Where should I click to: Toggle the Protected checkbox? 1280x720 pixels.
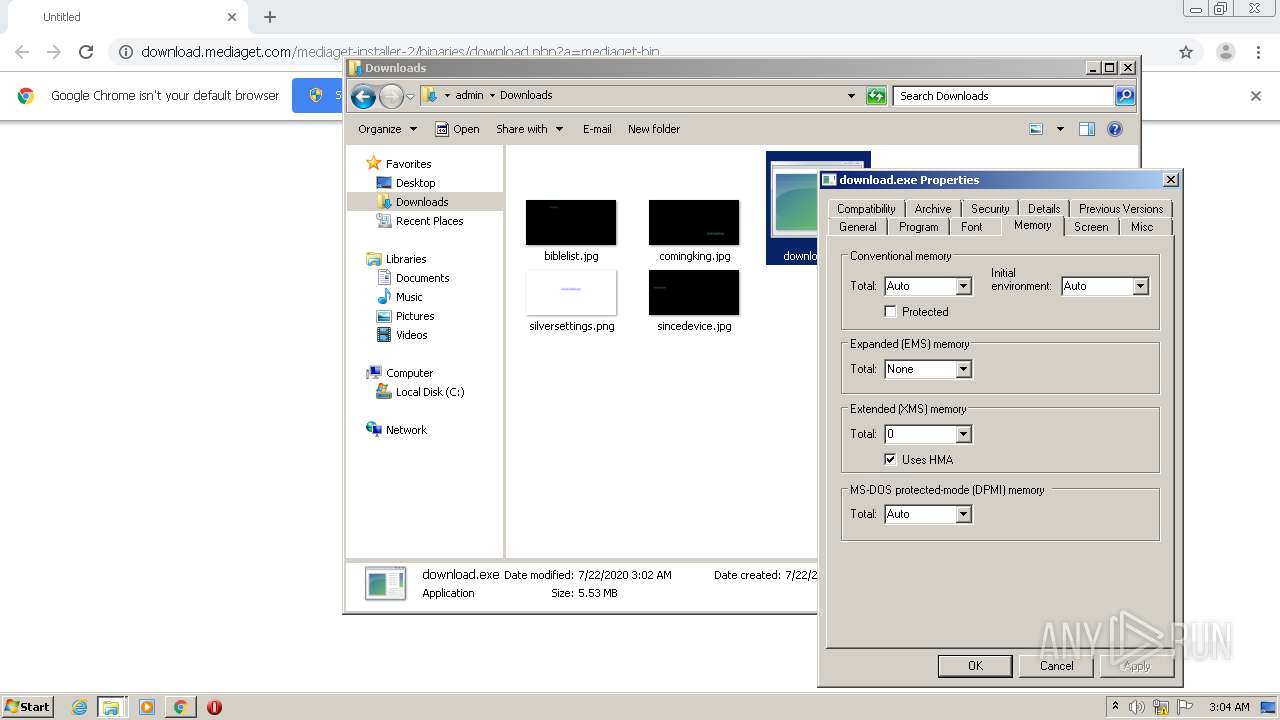(x=890, y=312)
